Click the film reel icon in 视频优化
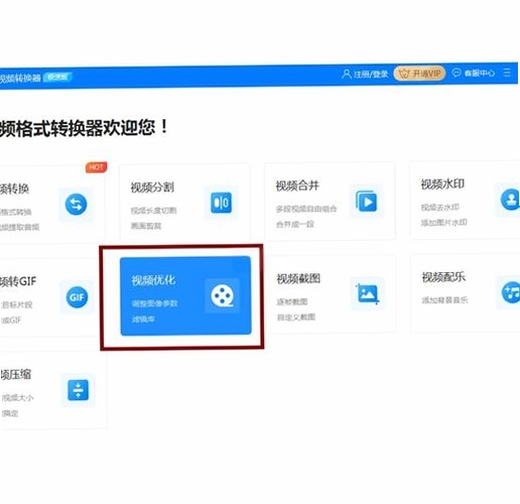Screen dimensions: 520x504 pyautogui.click(x=222, y=296)
